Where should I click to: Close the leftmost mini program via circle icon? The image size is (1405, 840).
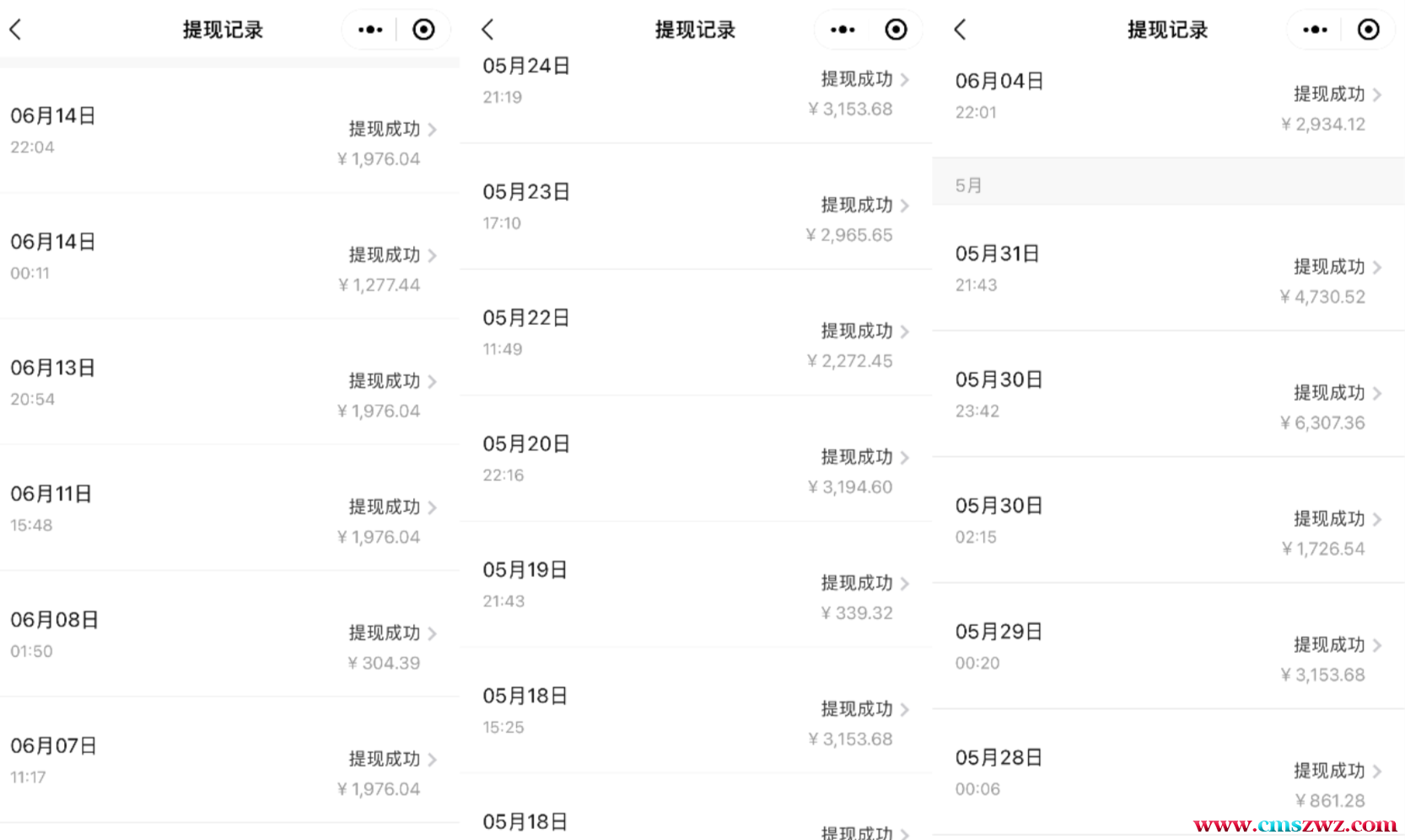point(423,30)
